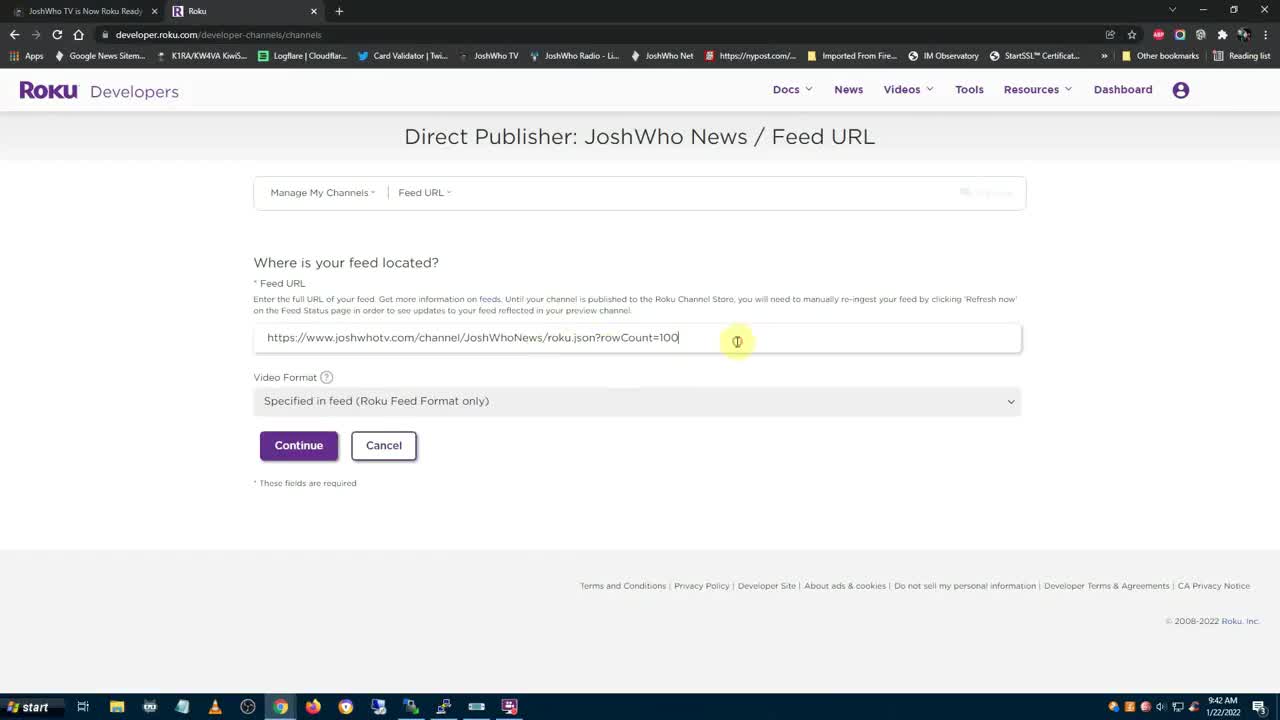Click the Cancel button
Screen dimensions: 1280x720
tap(384, 446)
